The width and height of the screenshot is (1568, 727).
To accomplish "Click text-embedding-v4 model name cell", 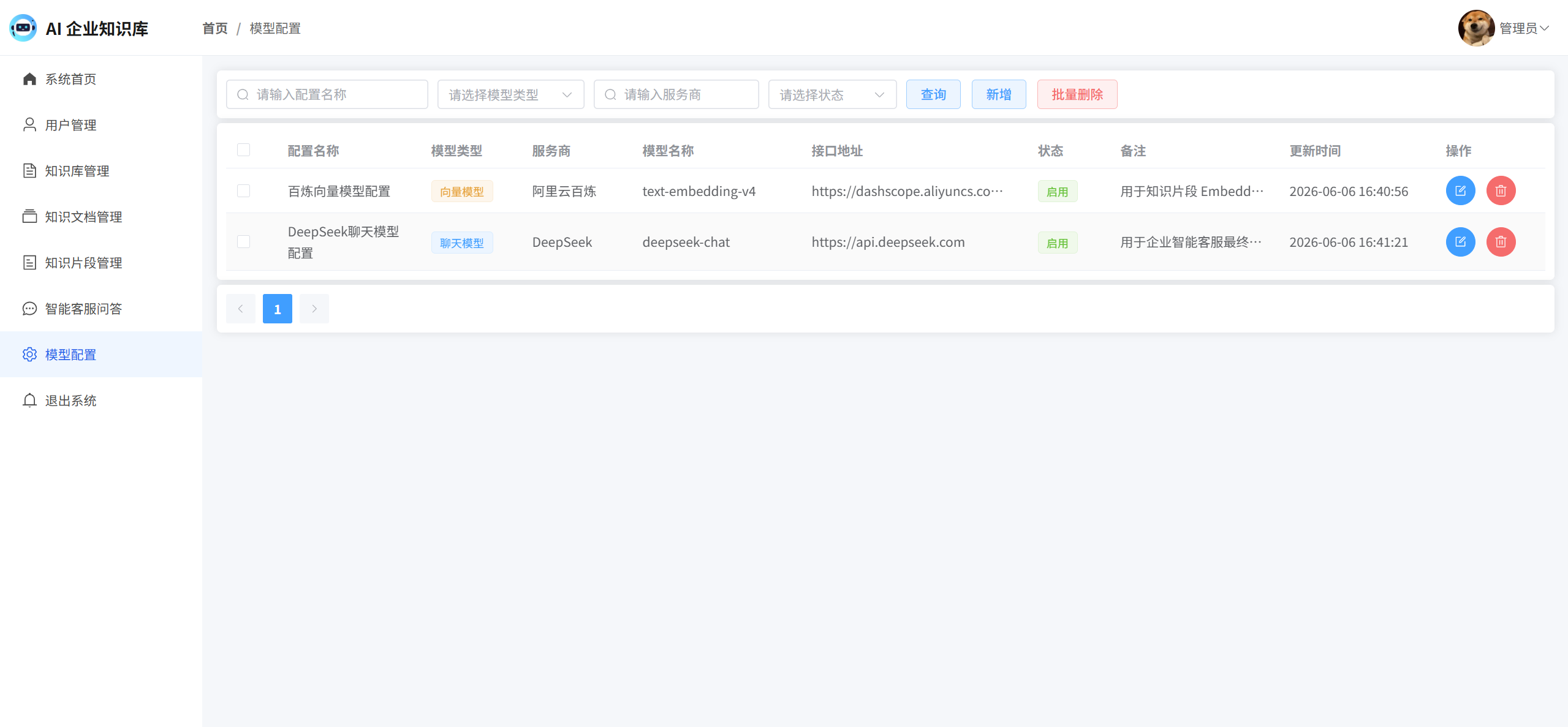I will click(699, 191).
